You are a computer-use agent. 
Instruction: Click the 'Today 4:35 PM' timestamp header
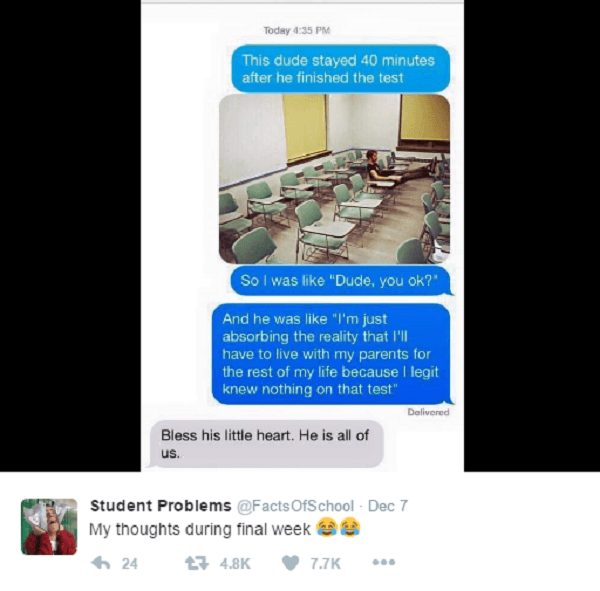click(x=297, y=30)
